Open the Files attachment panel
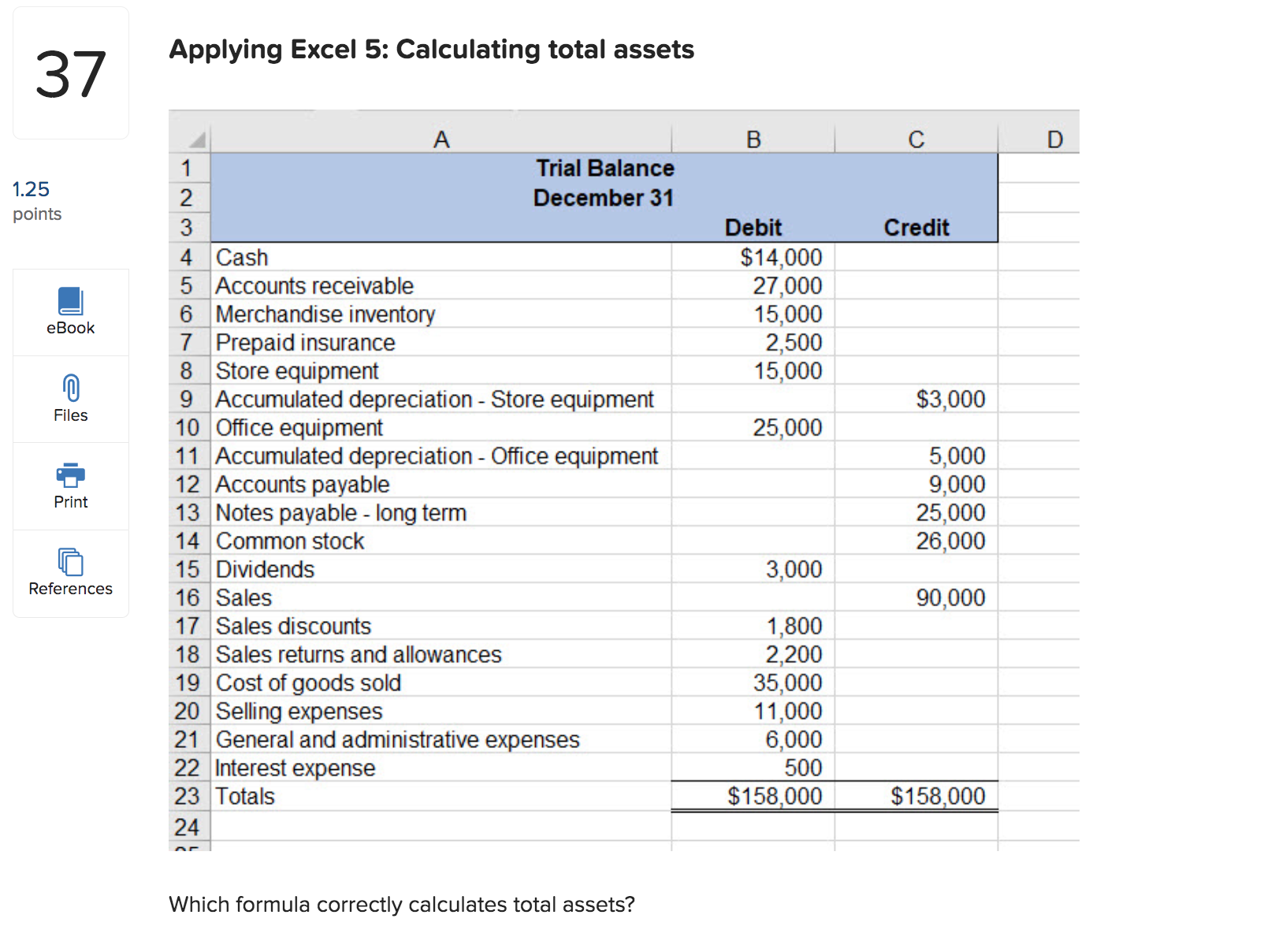Screen dimensions: 1286x952 pos(70,399)
